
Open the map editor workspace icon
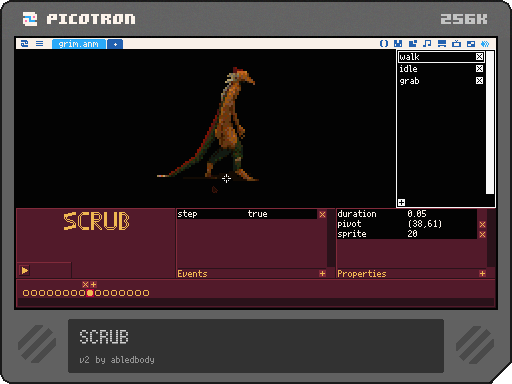pos(413,44)
